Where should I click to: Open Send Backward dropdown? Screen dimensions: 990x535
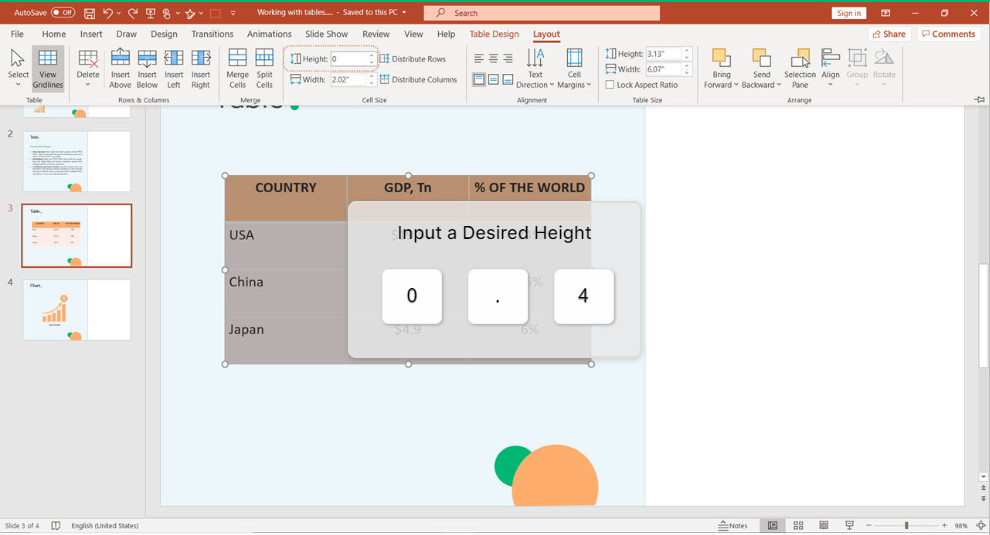(761, 68)
